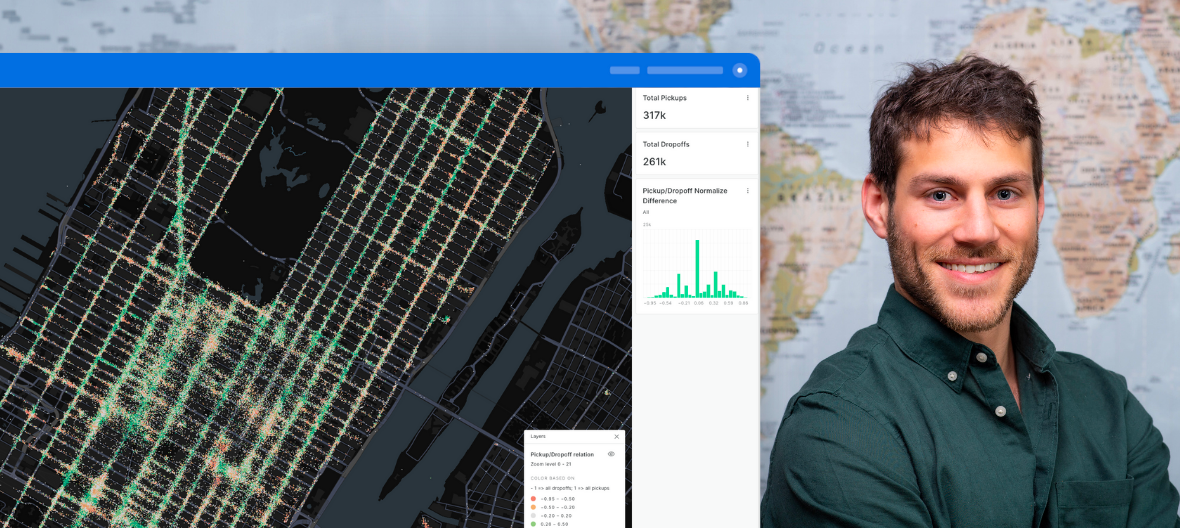The image size is (1180, 528).
Task: Open the Total Dropoffs widget options menu
Action: click(747, 144)
